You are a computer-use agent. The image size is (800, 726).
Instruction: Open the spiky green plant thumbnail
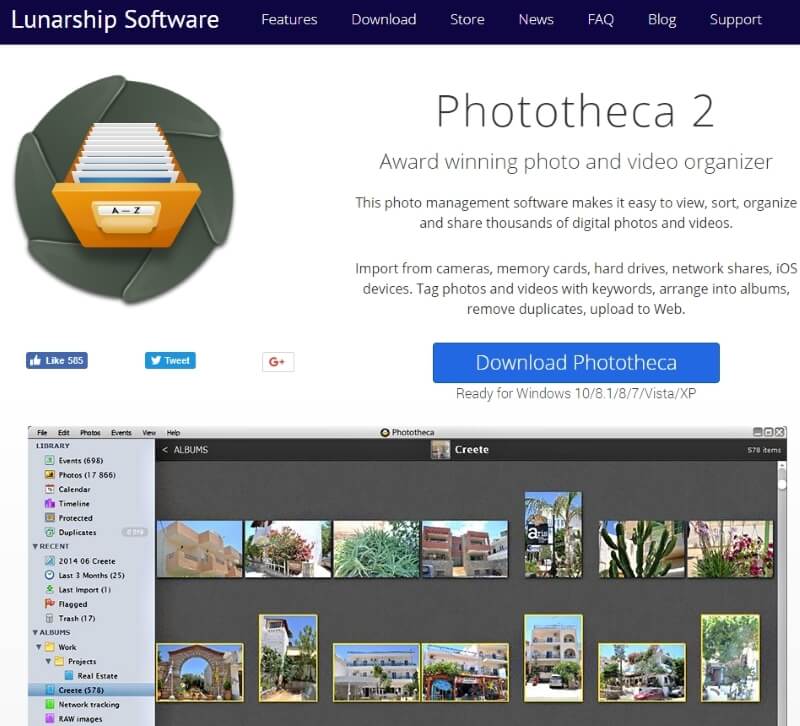click(377, 549)
